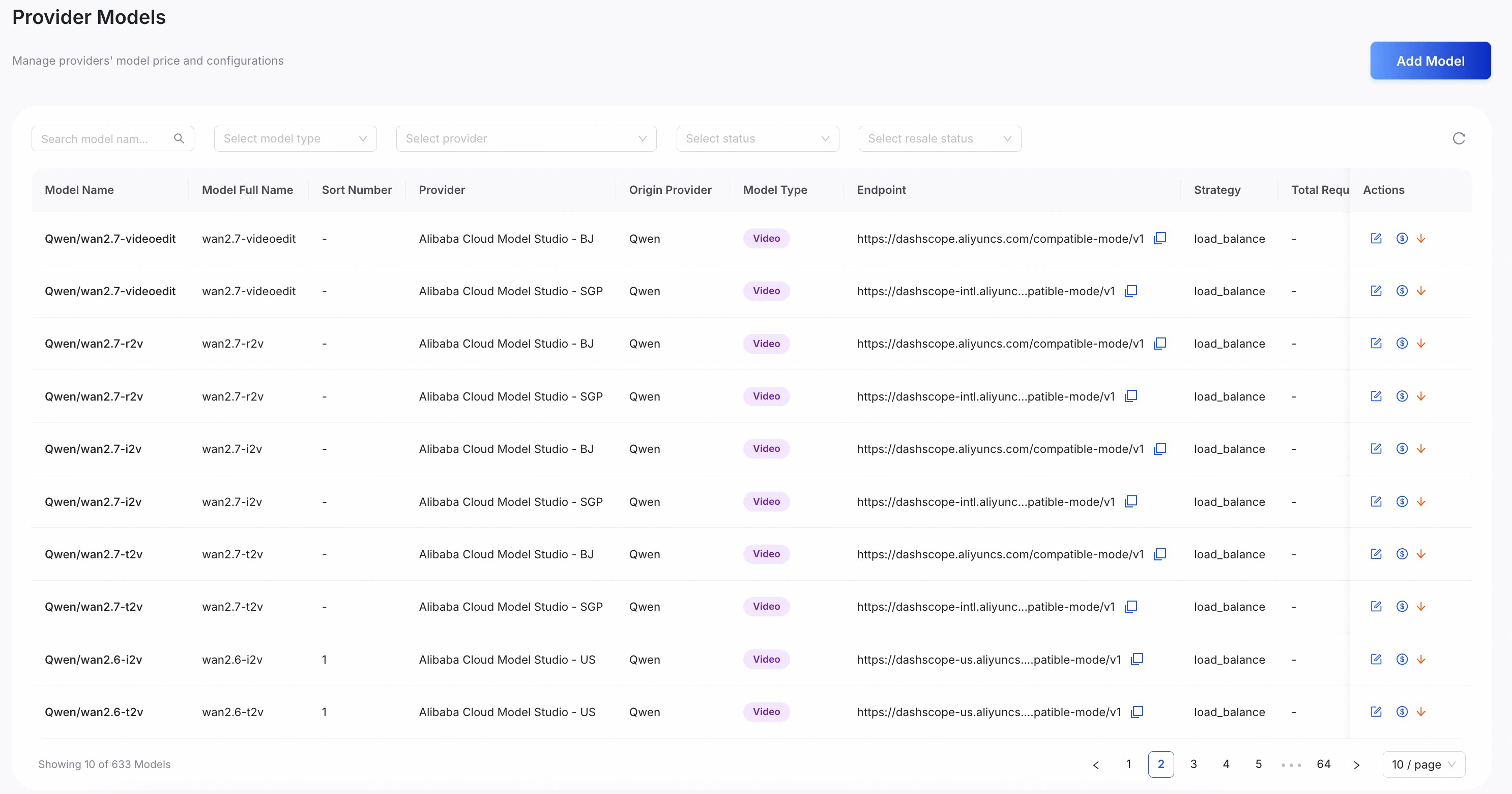Click Alibaba Cloud Model Studio - US for wan2.6-t2v

[x=507, y=712]
